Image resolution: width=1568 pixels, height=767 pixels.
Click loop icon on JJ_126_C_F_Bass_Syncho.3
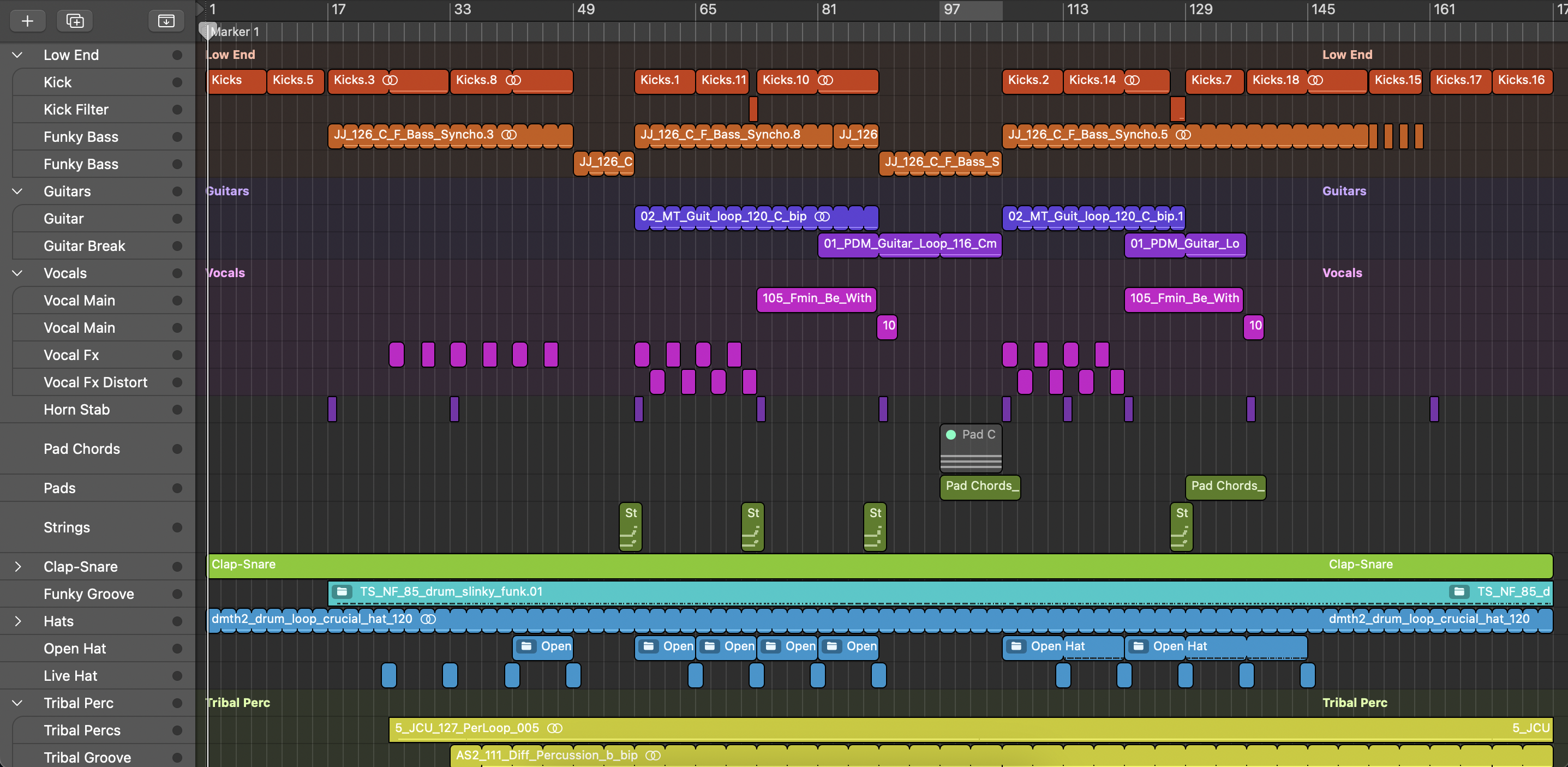[x=509, y=135]
